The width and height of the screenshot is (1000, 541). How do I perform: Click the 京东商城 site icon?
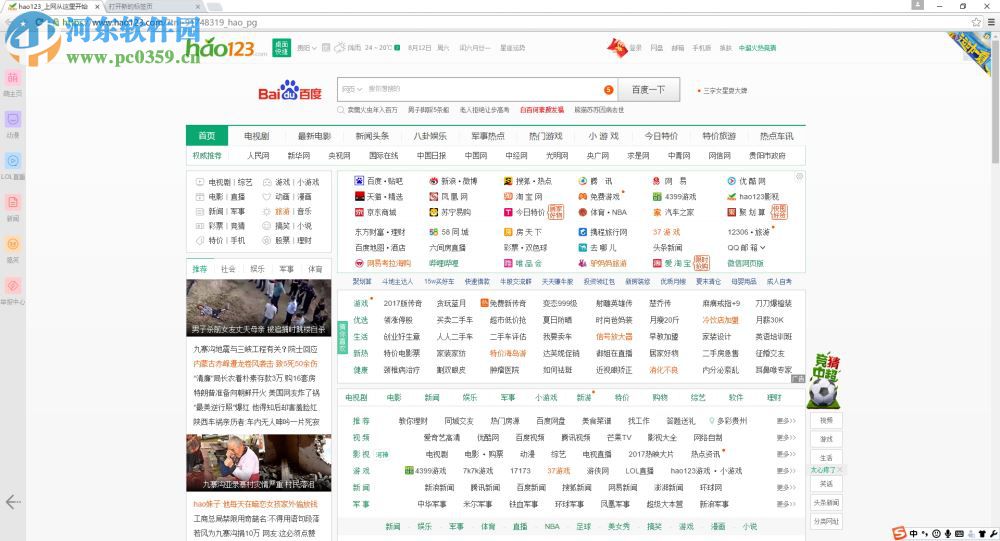(x=359, y=212)
